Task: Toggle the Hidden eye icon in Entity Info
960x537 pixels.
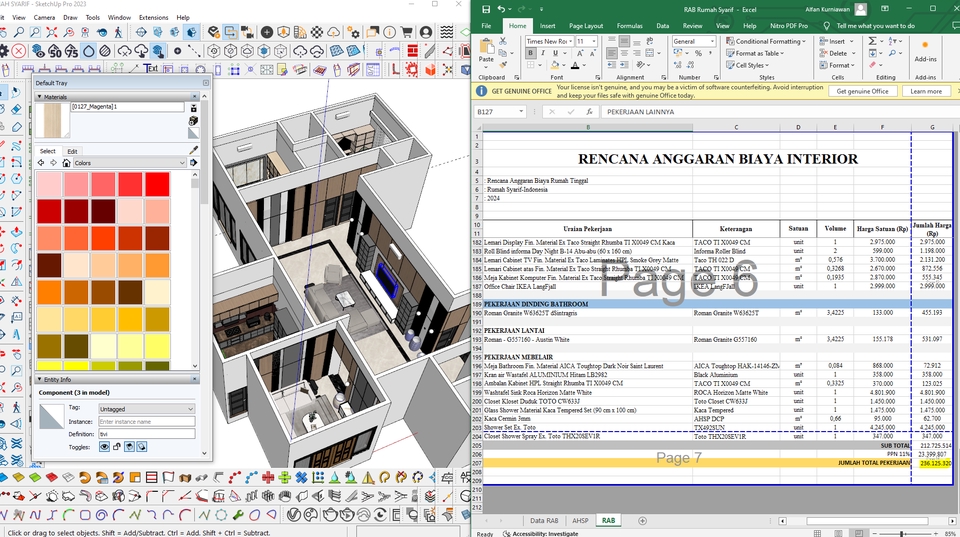Action: click(x=105, y=447)
